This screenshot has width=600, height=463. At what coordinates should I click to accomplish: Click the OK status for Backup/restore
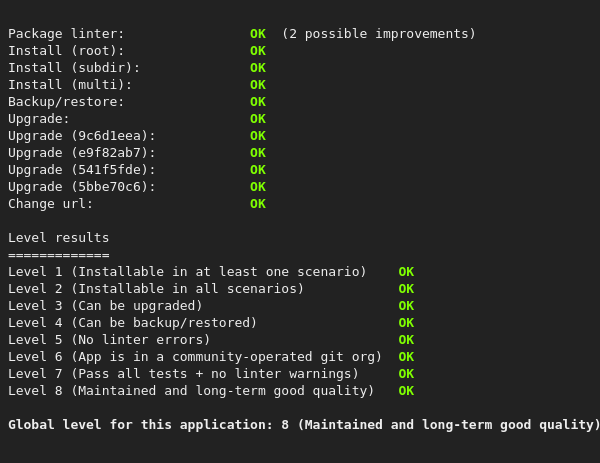click(258, 102)
